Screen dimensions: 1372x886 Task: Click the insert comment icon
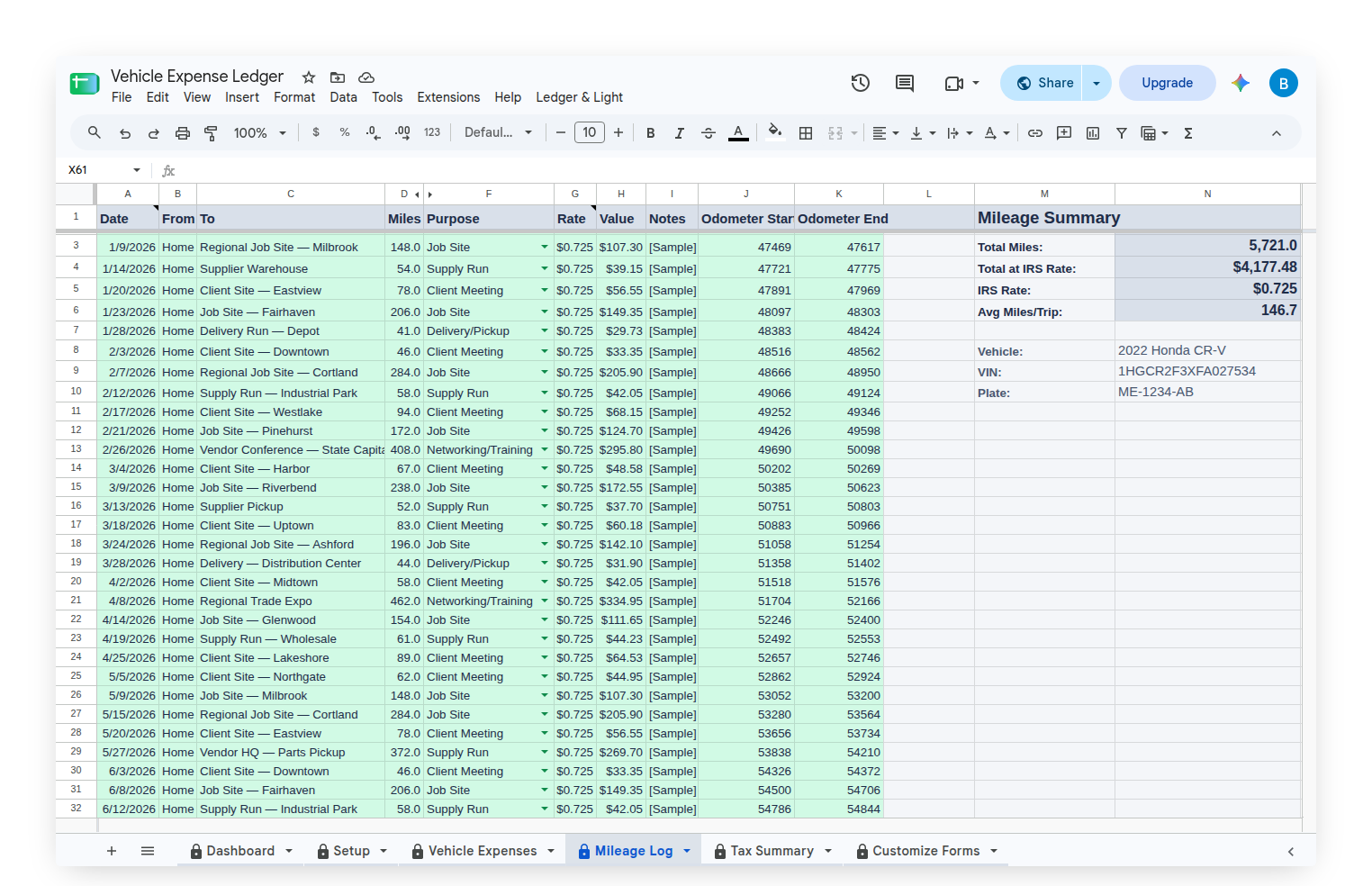(x=1064, y=133)
